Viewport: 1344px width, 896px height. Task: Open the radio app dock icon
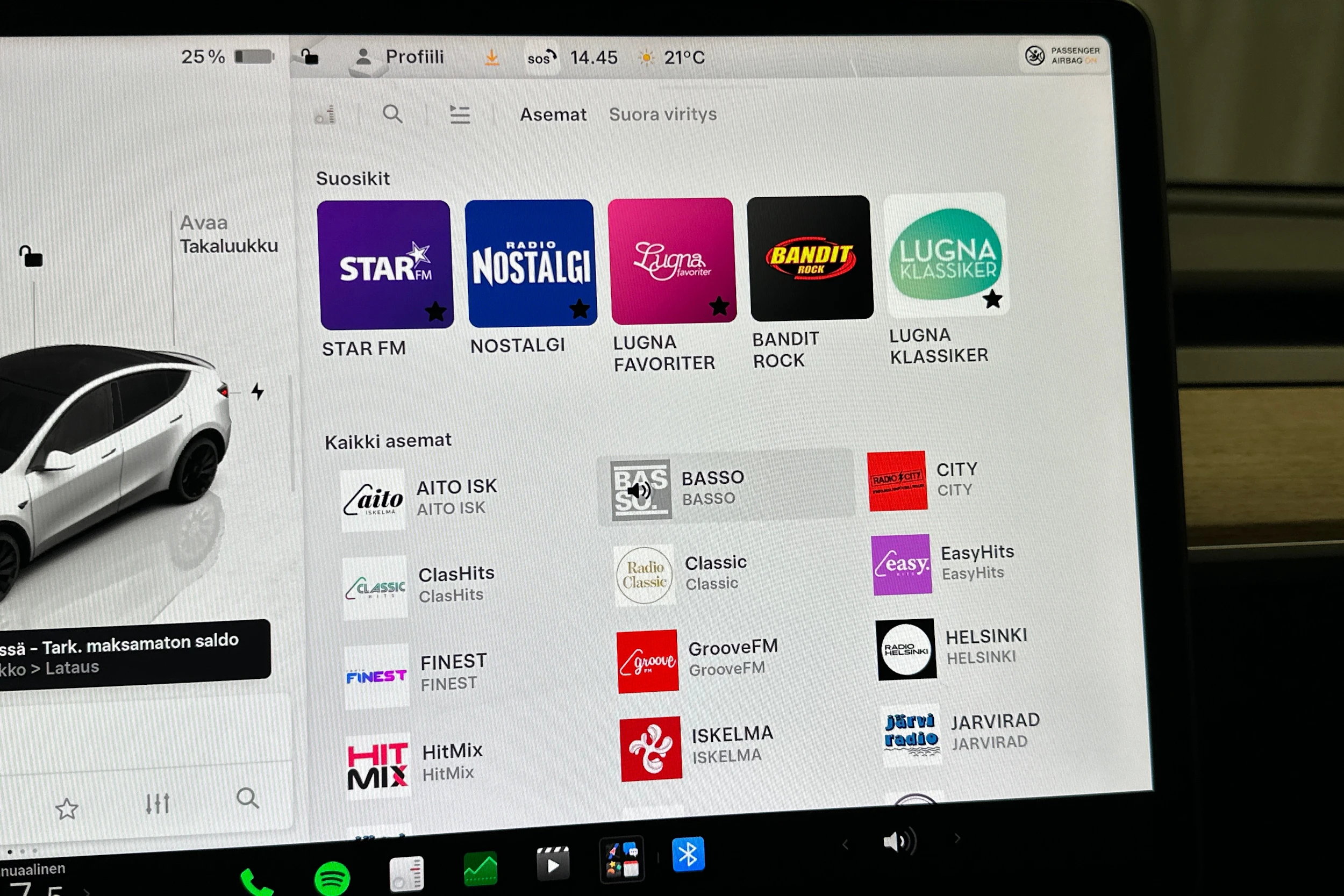[x=406, y=874]
